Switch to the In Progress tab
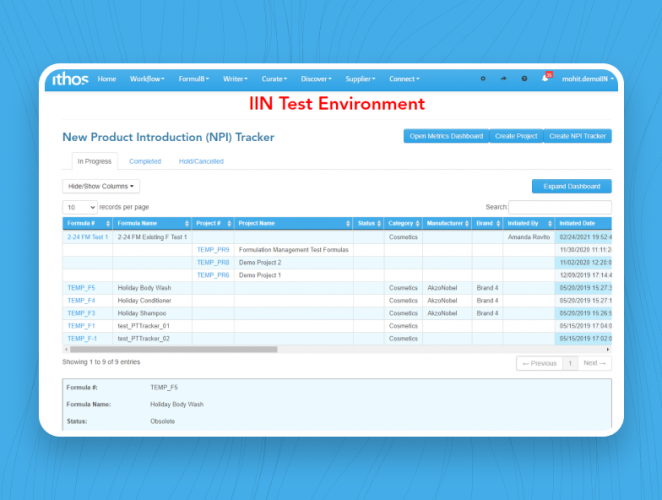Image resolution: width=662 pixels, height=500 pixels. click(x=94, y=161)
